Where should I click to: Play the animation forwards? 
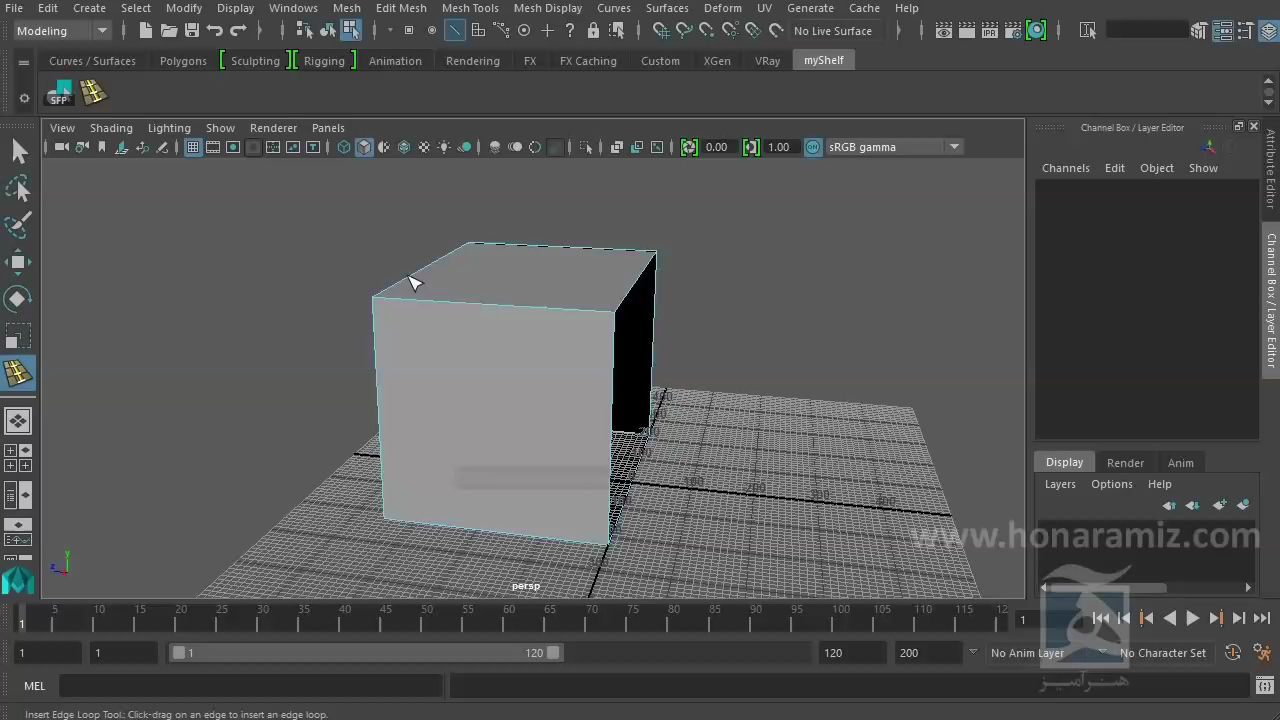click(1192, 619)
